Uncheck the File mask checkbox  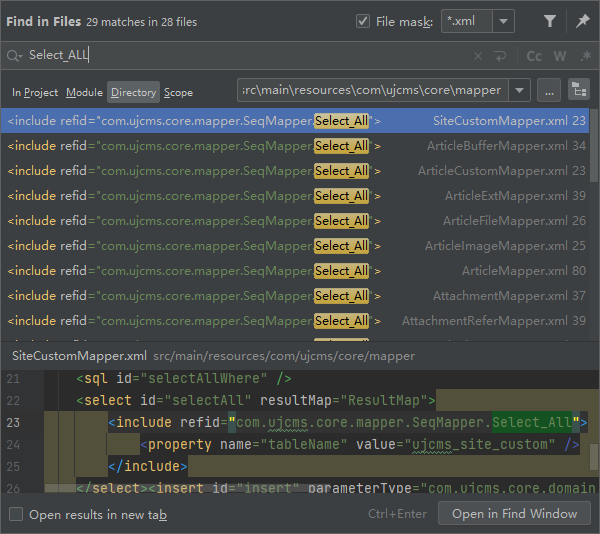pos(363,21)
